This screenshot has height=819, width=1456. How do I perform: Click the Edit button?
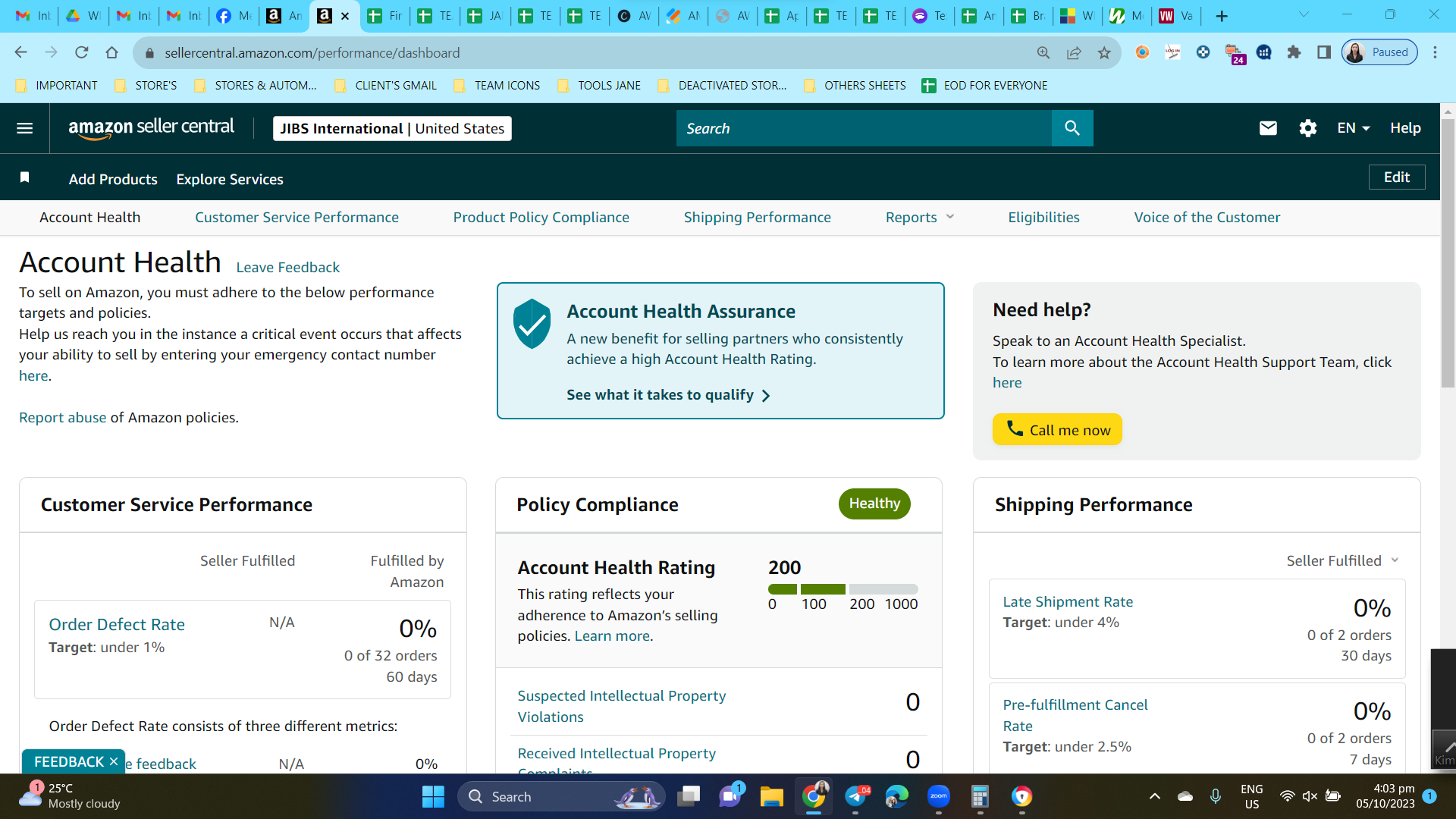1397,177
